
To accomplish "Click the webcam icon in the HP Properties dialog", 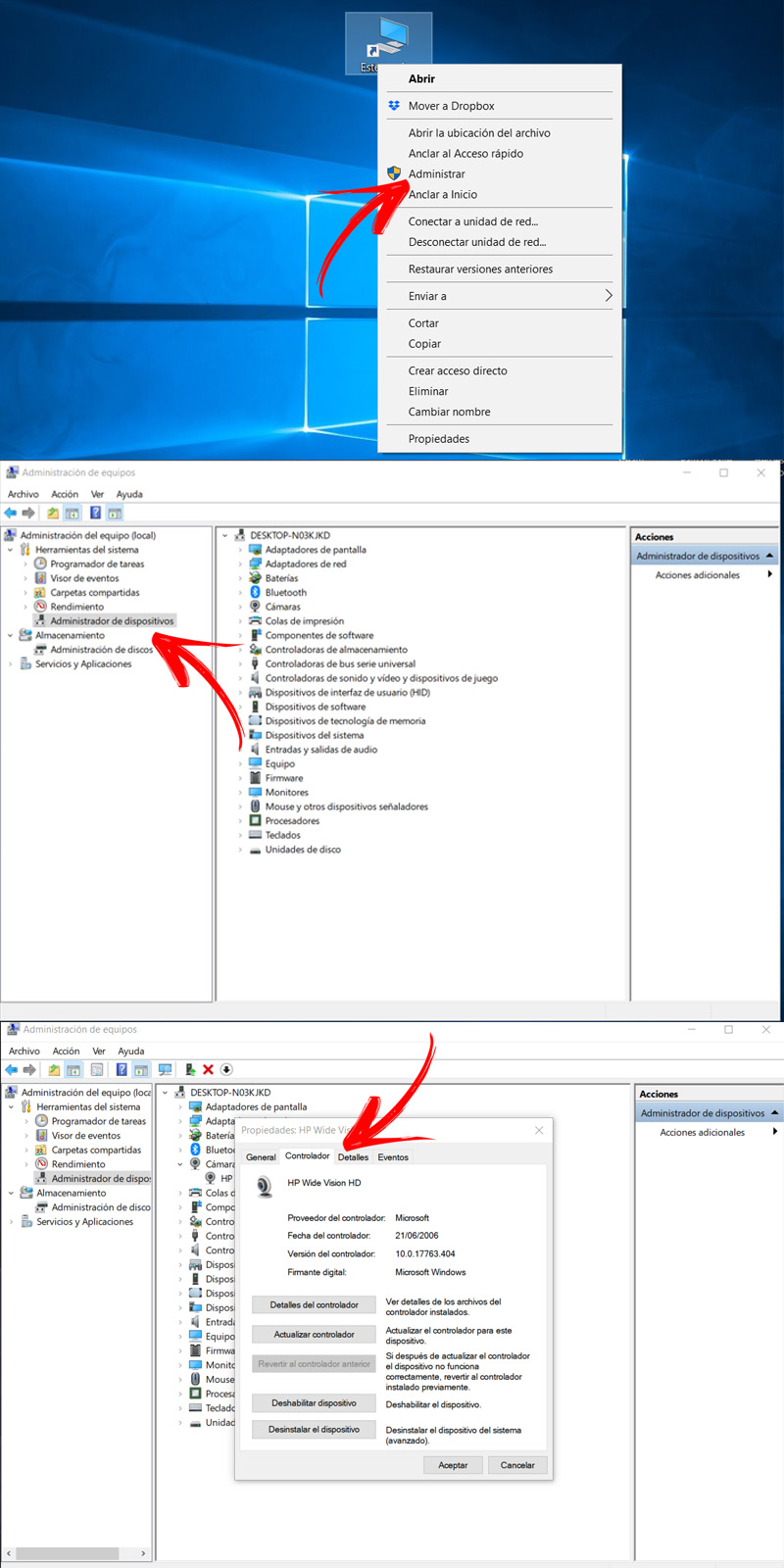I will (x=265, y=1187).
